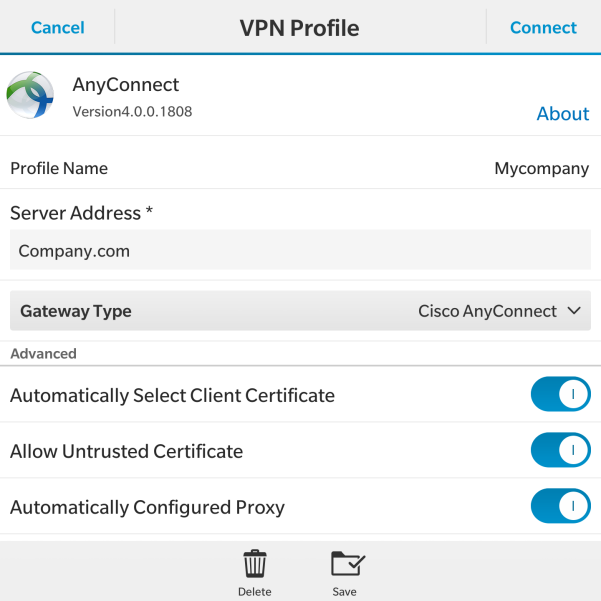Viewport: 601px width, 601px height.
Task: Select the Cisco AnyConnect gateway value
Action: [487, 311]
